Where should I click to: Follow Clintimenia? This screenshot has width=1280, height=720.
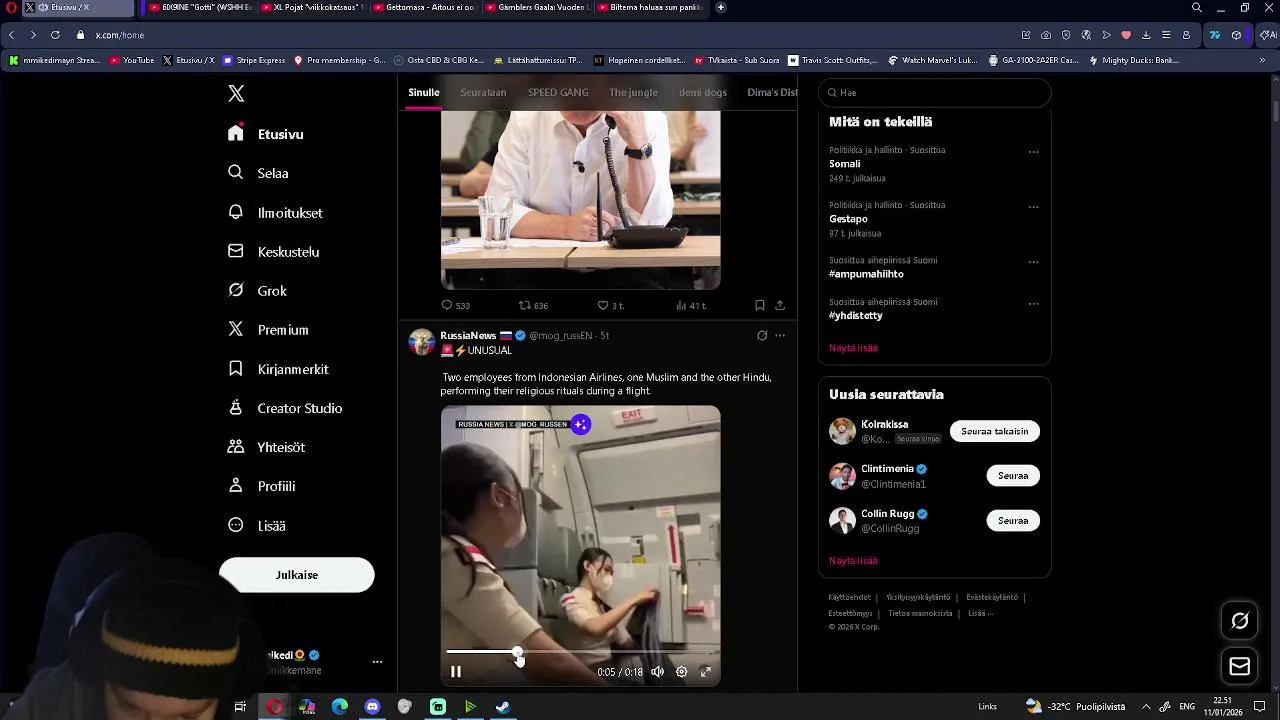(x=1013, y=476)
